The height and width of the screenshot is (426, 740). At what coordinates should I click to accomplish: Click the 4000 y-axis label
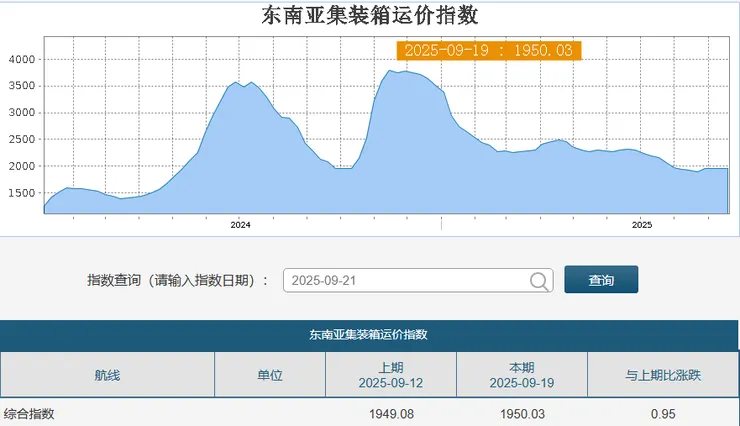pos(22,59)
